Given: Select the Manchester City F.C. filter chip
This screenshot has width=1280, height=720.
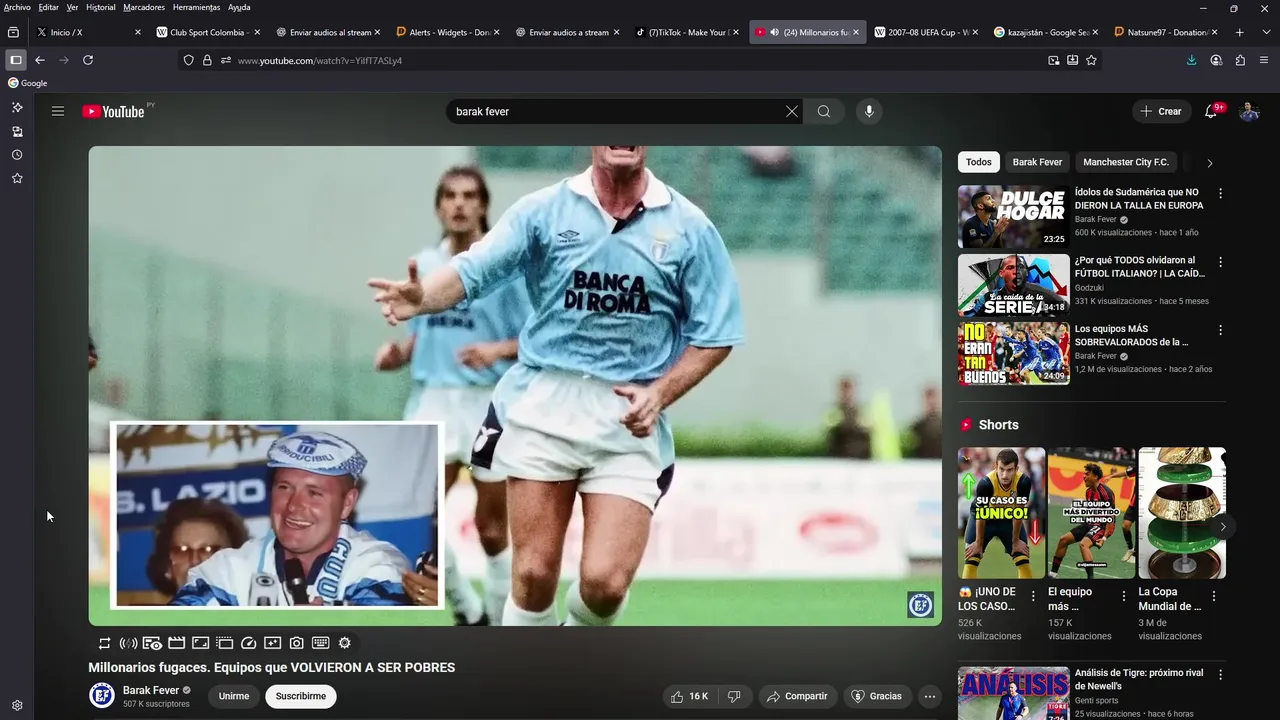Looking at the screenshot, I should point(1126,162).
